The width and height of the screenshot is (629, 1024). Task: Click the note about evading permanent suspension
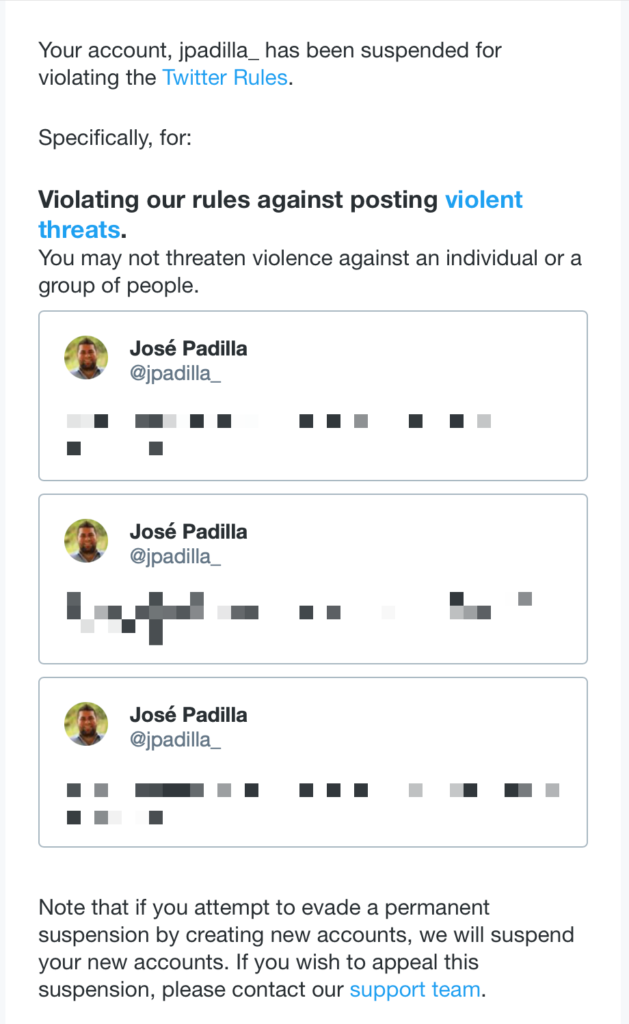click(x=306, y=948)
